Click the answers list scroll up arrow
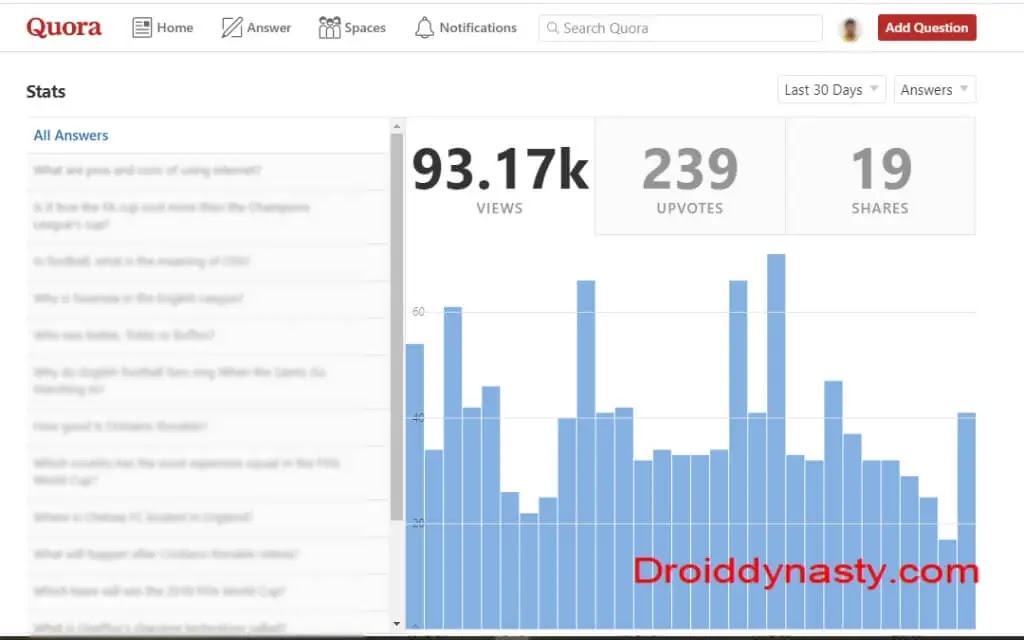1024x640 pixels. click(x=396, y=126)
